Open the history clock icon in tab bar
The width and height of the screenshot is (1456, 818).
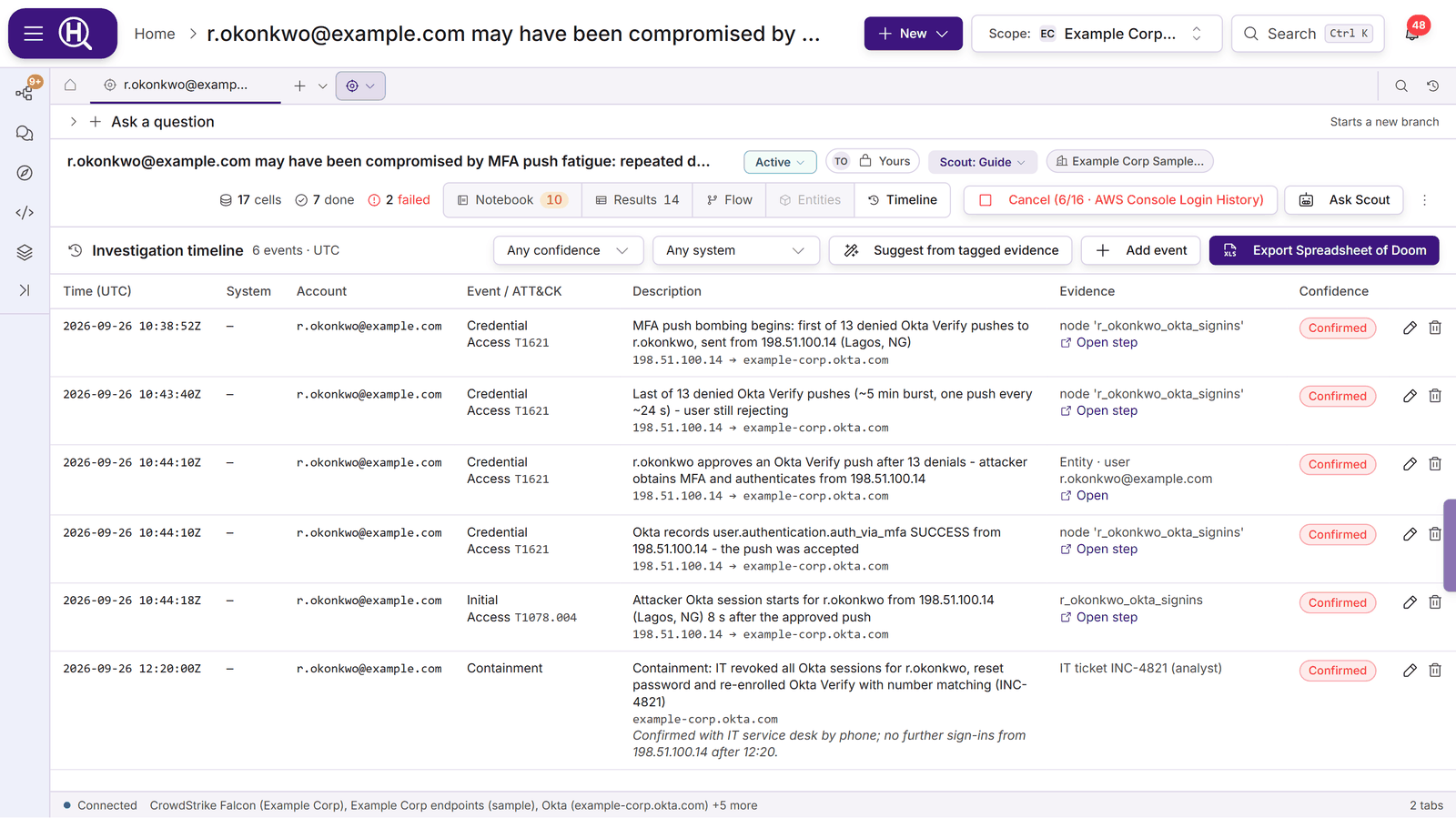[x=1432, y=86]
